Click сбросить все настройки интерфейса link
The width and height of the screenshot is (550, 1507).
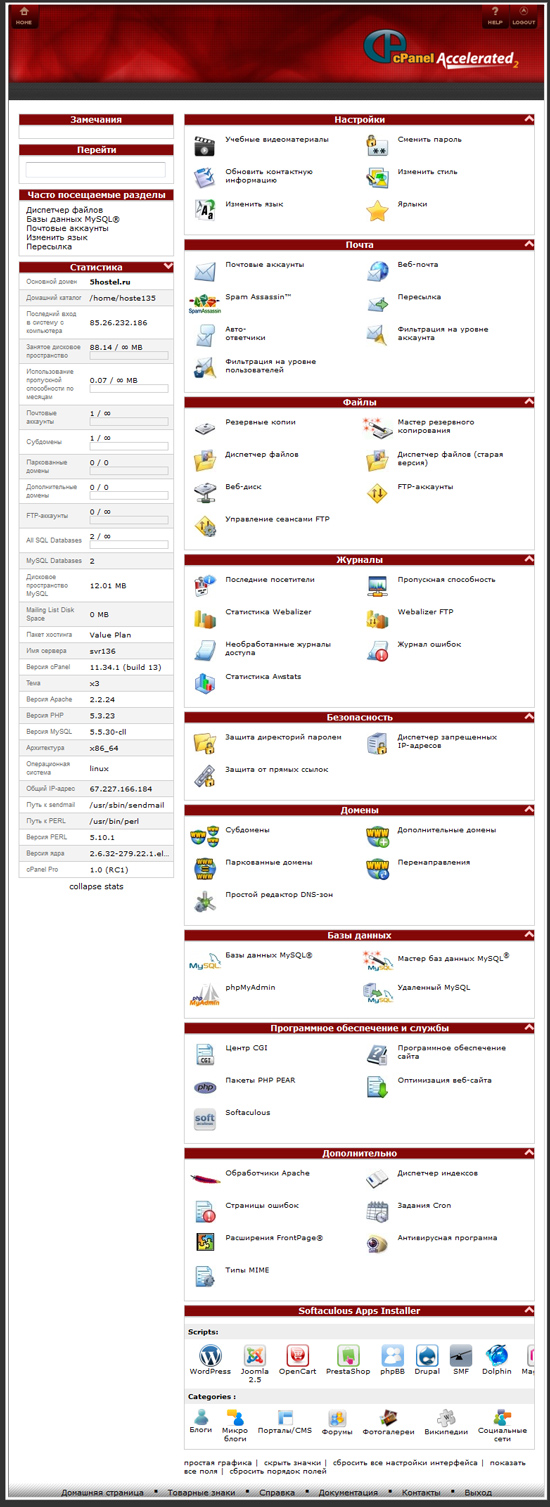[x=405, y=1462]
